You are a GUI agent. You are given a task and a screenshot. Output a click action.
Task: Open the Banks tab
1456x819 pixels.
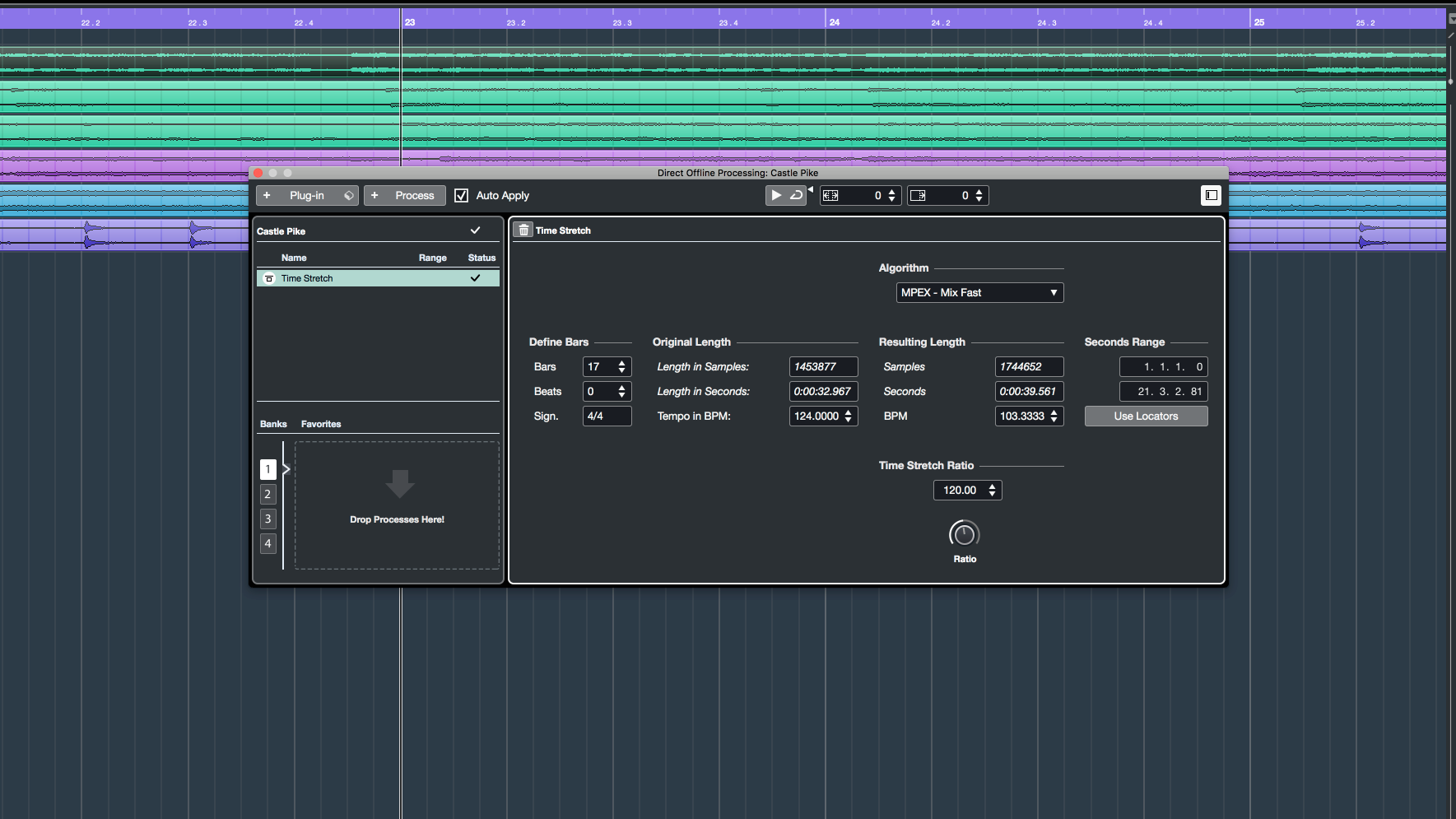273,424
